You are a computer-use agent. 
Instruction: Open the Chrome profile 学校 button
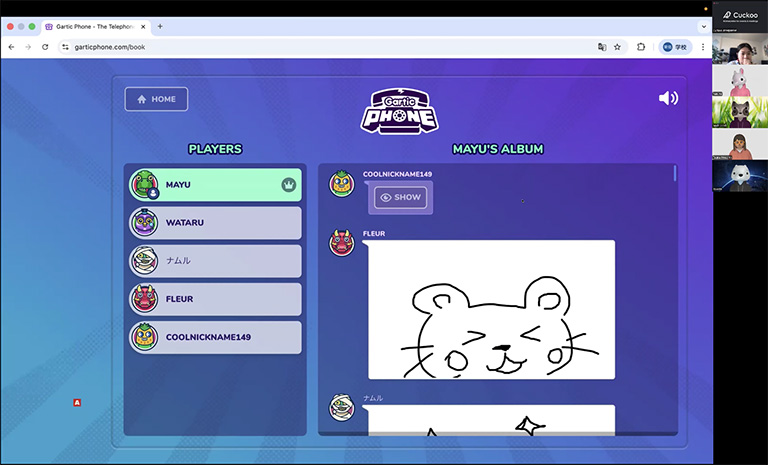point(675,47)
